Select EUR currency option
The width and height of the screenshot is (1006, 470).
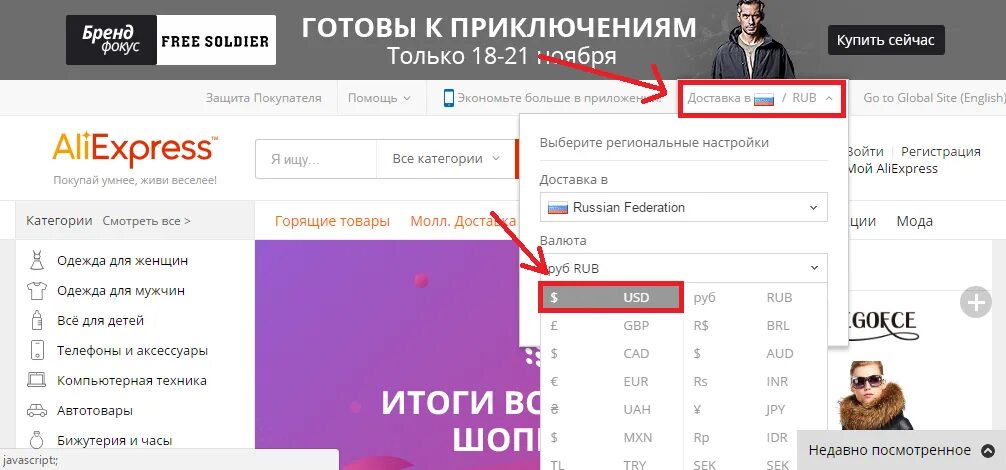point(611,382)
